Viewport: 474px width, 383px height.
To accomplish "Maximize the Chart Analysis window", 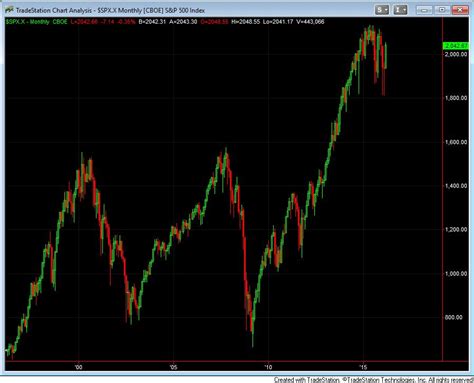I will coord(442,10).
